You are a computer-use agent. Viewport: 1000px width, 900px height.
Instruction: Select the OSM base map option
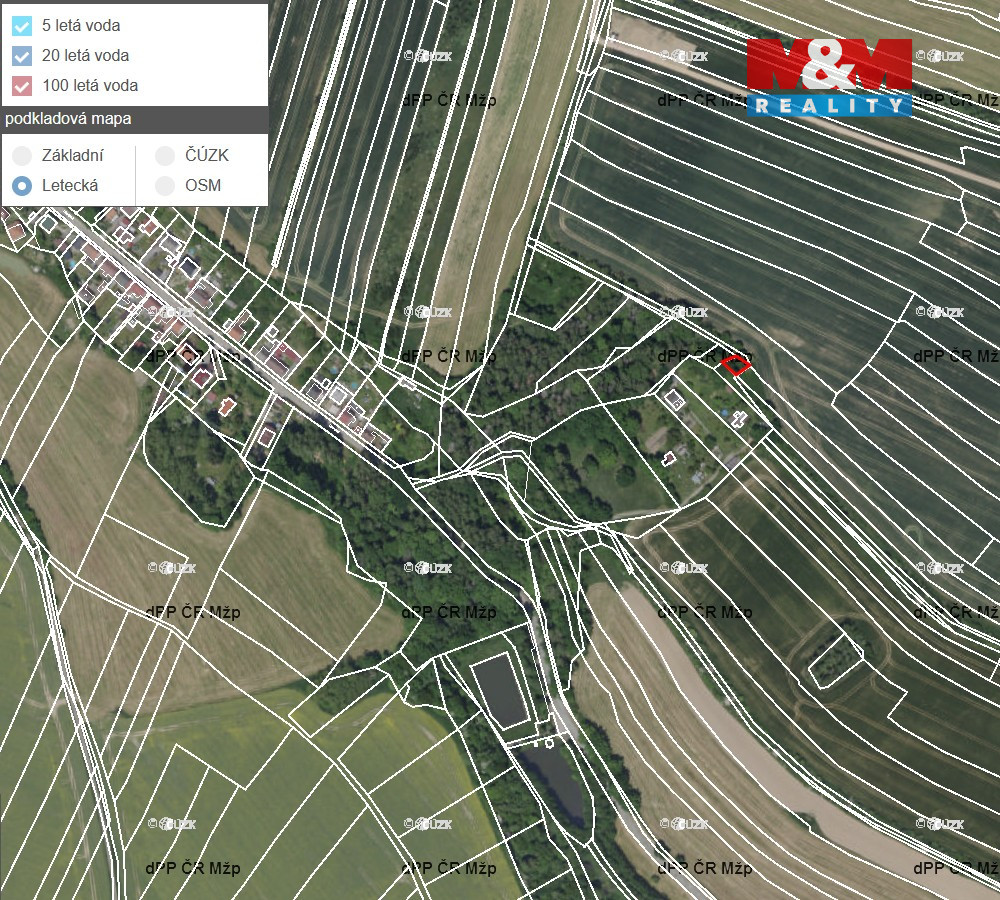pyautogui.click(x=165, y=186)
